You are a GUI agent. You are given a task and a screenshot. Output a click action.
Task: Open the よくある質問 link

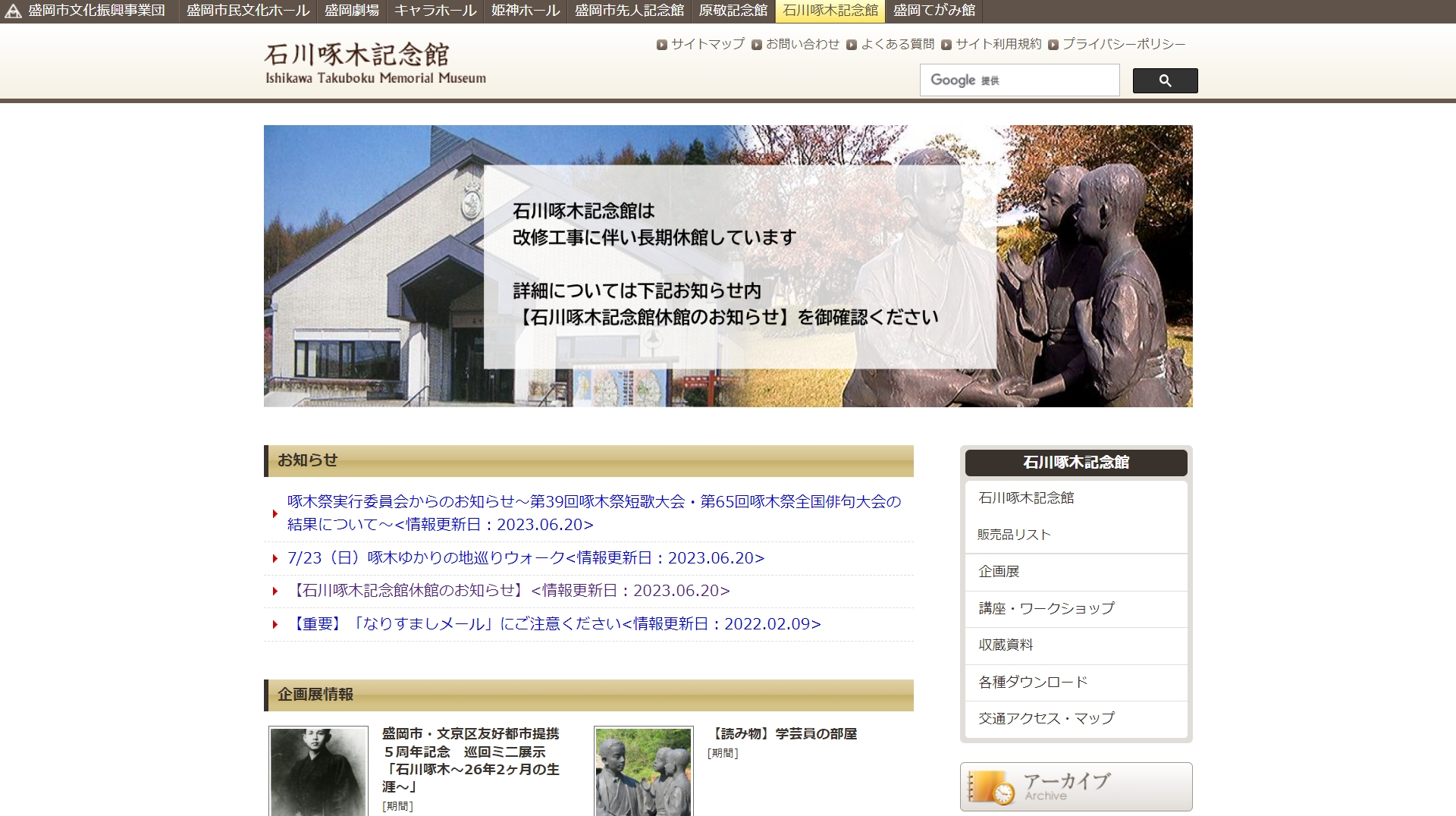tap(898, 44)
